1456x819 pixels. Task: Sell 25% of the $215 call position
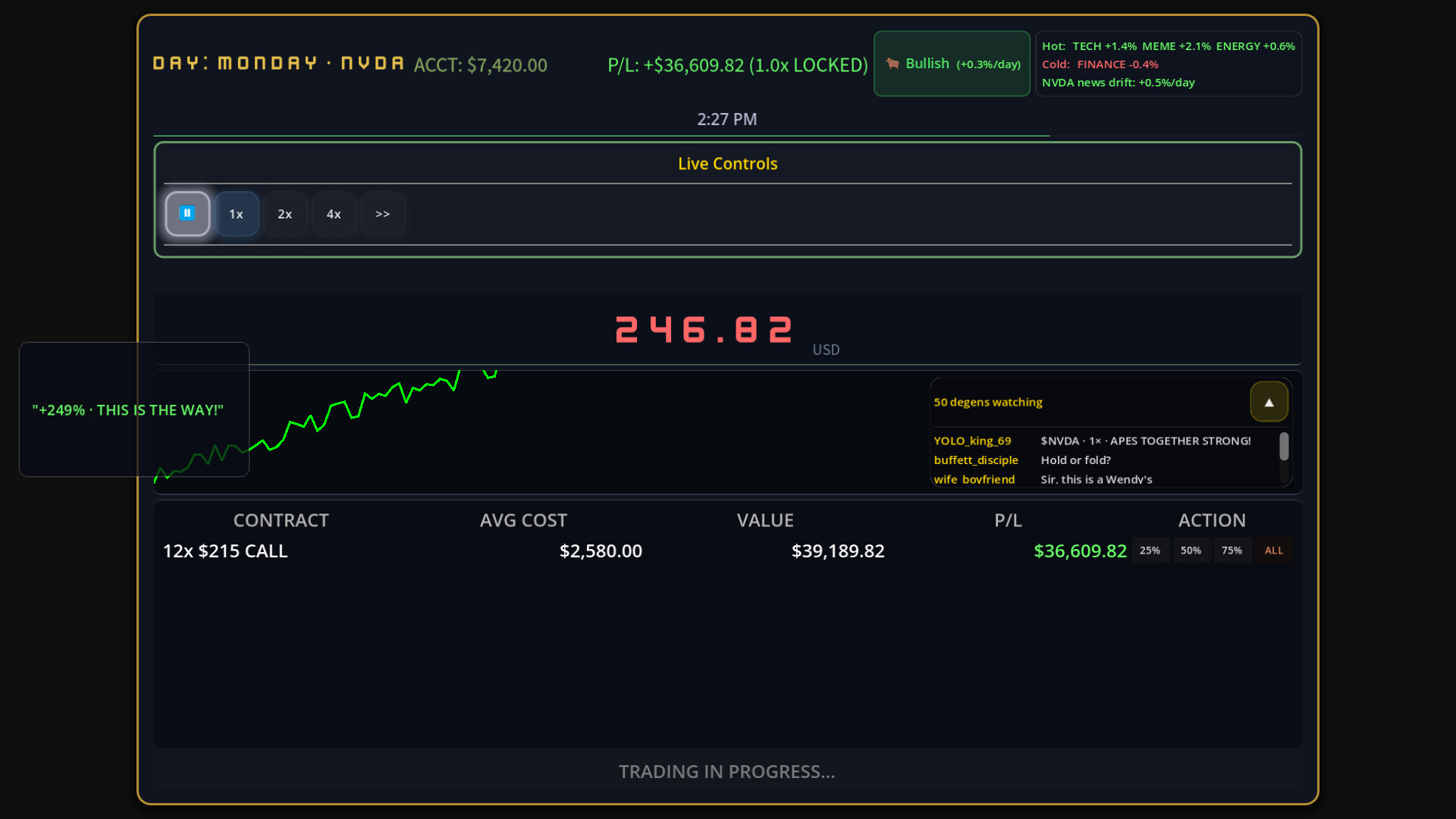[1150, 551]
